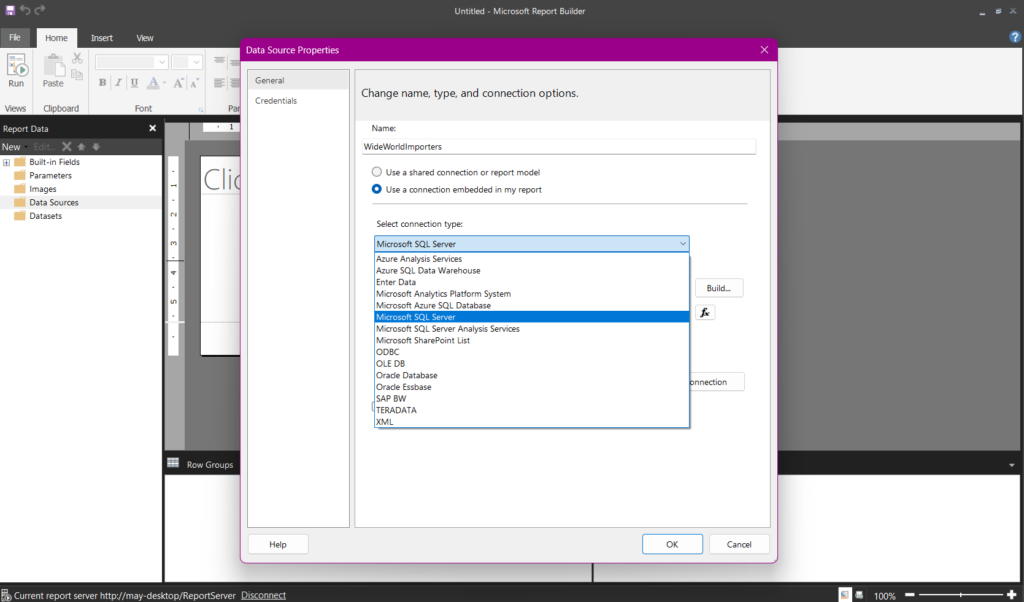Screen dimensions: 1024x602
Task: Run the report with the Run icon
Action: (16, 65)
